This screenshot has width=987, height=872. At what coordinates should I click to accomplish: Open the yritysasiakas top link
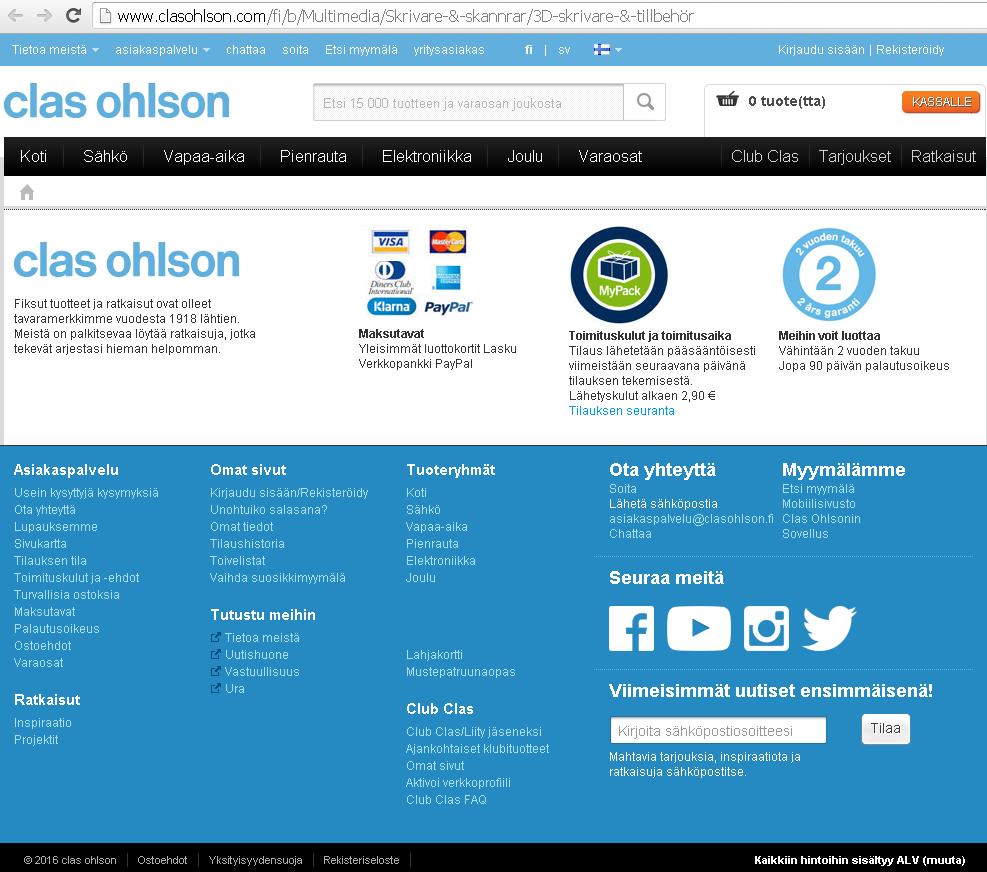449,50
